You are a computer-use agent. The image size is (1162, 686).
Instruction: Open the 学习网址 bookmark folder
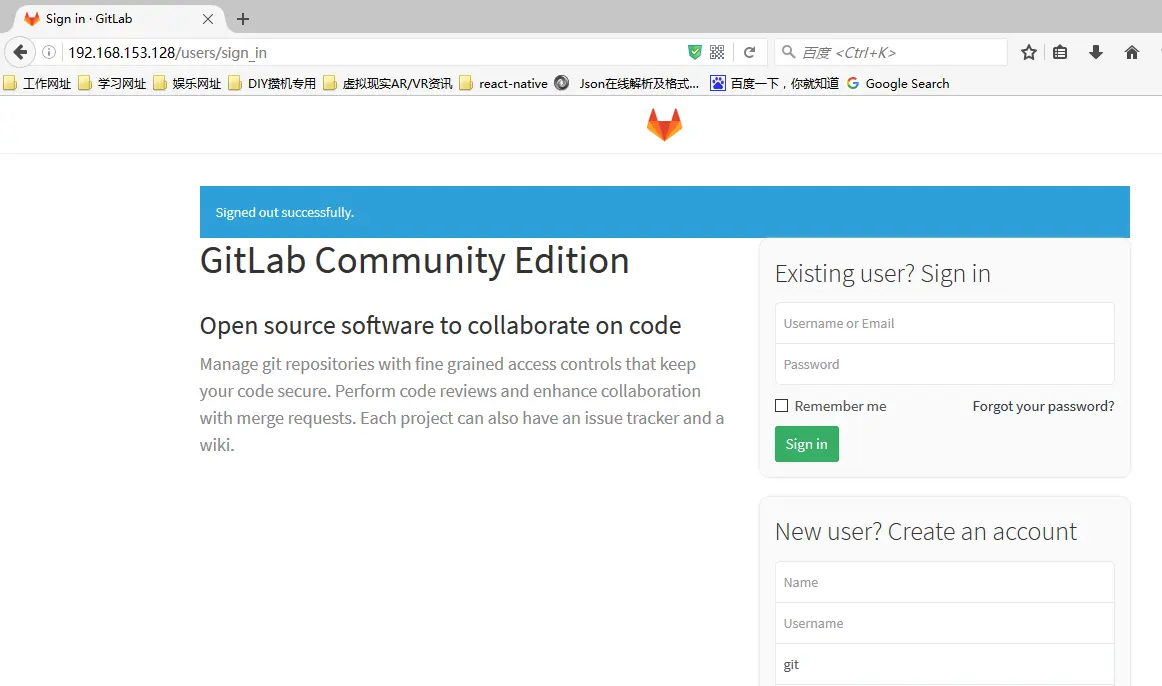pos(113,84)
